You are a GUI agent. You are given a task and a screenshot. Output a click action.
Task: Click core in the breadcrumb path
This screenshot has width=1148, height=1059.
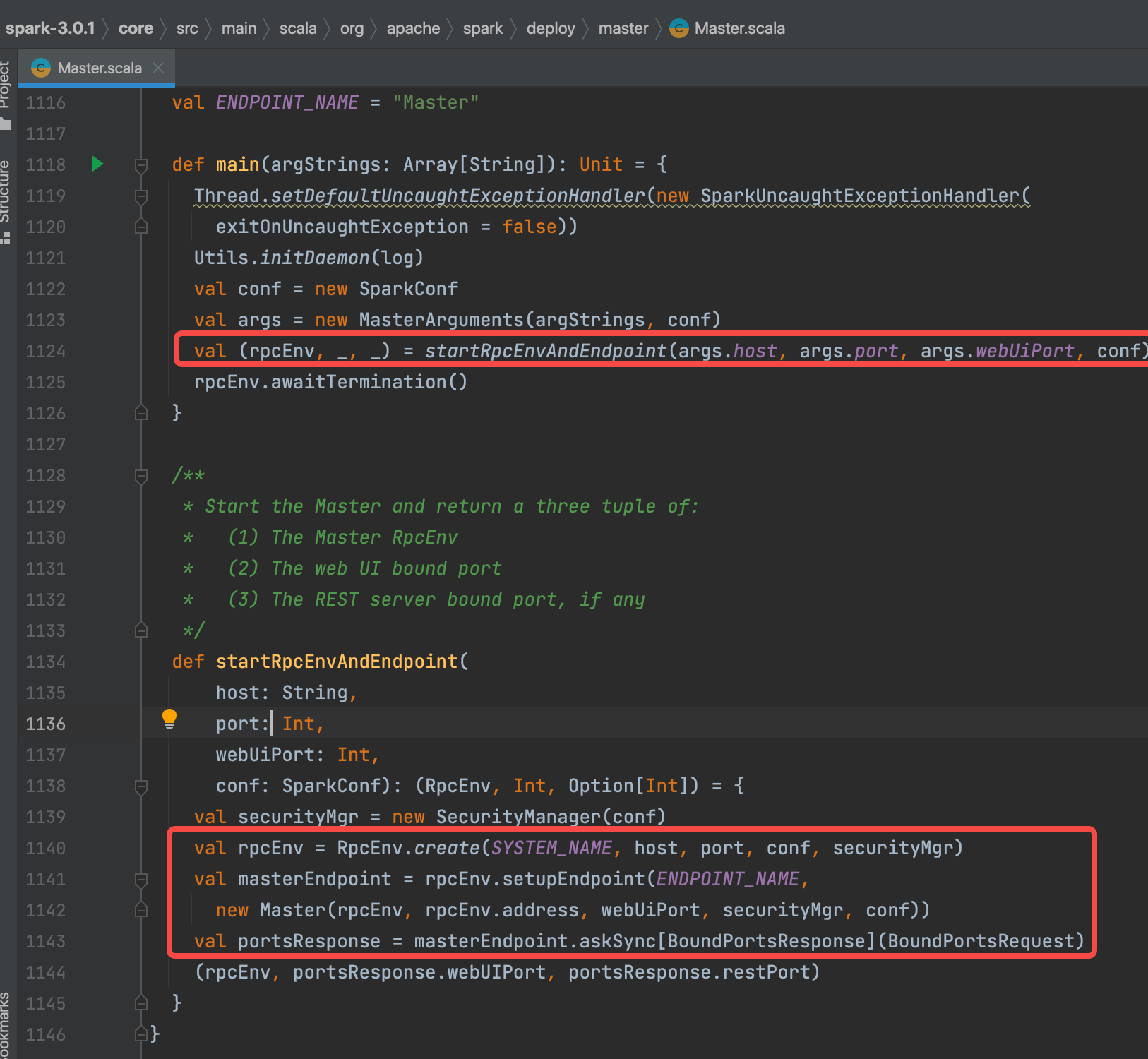136,28
